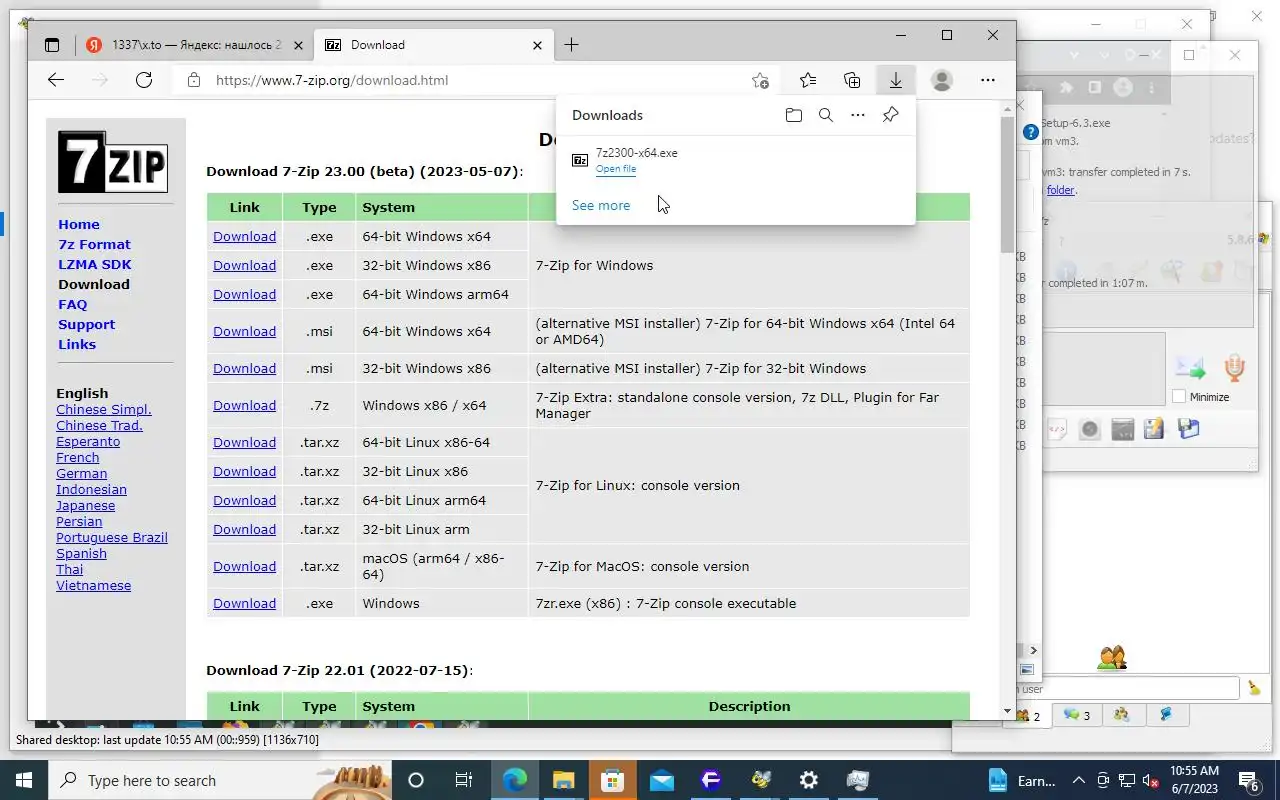Click the page vertical scrollbar thumb
The width and height of the screenshot is (1280, 800).
click(1007, 185)
